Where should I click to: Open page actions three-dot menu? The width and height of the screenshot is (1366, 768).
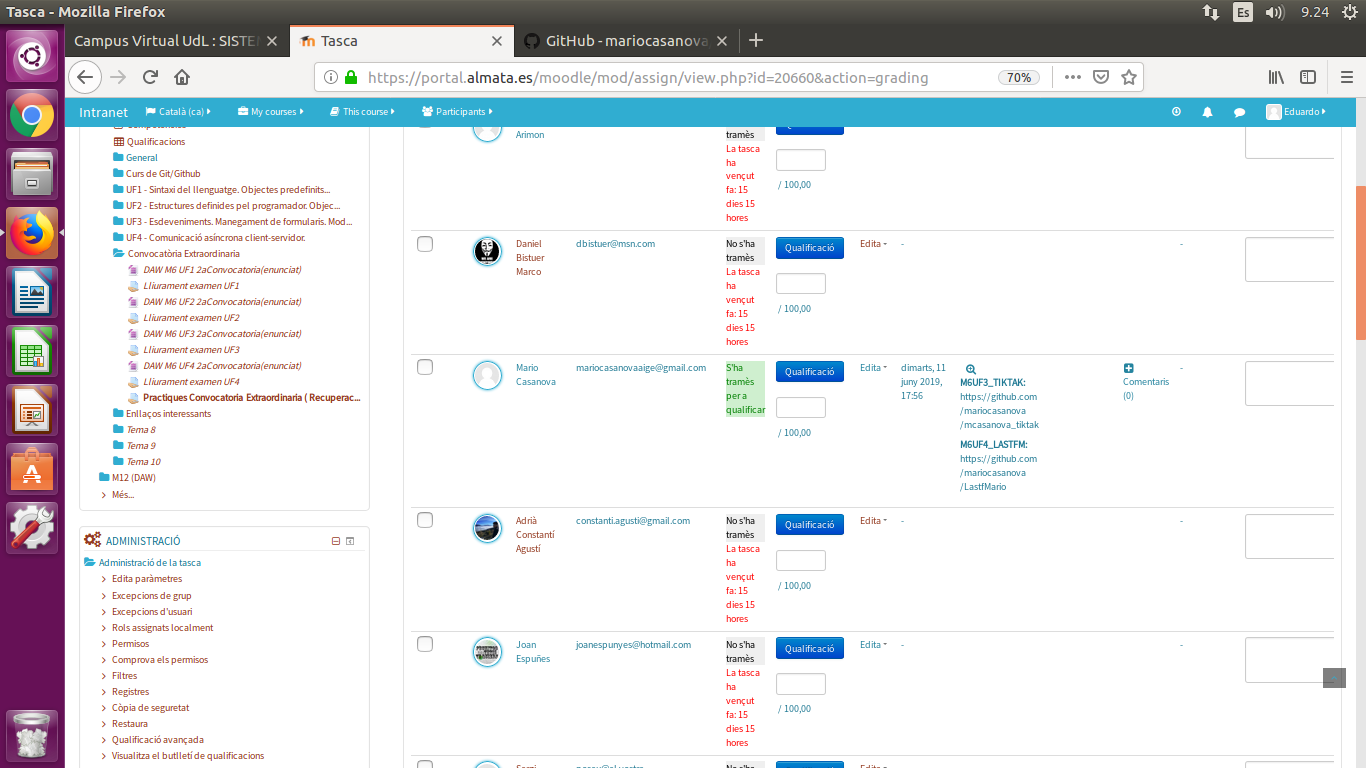1073,77
